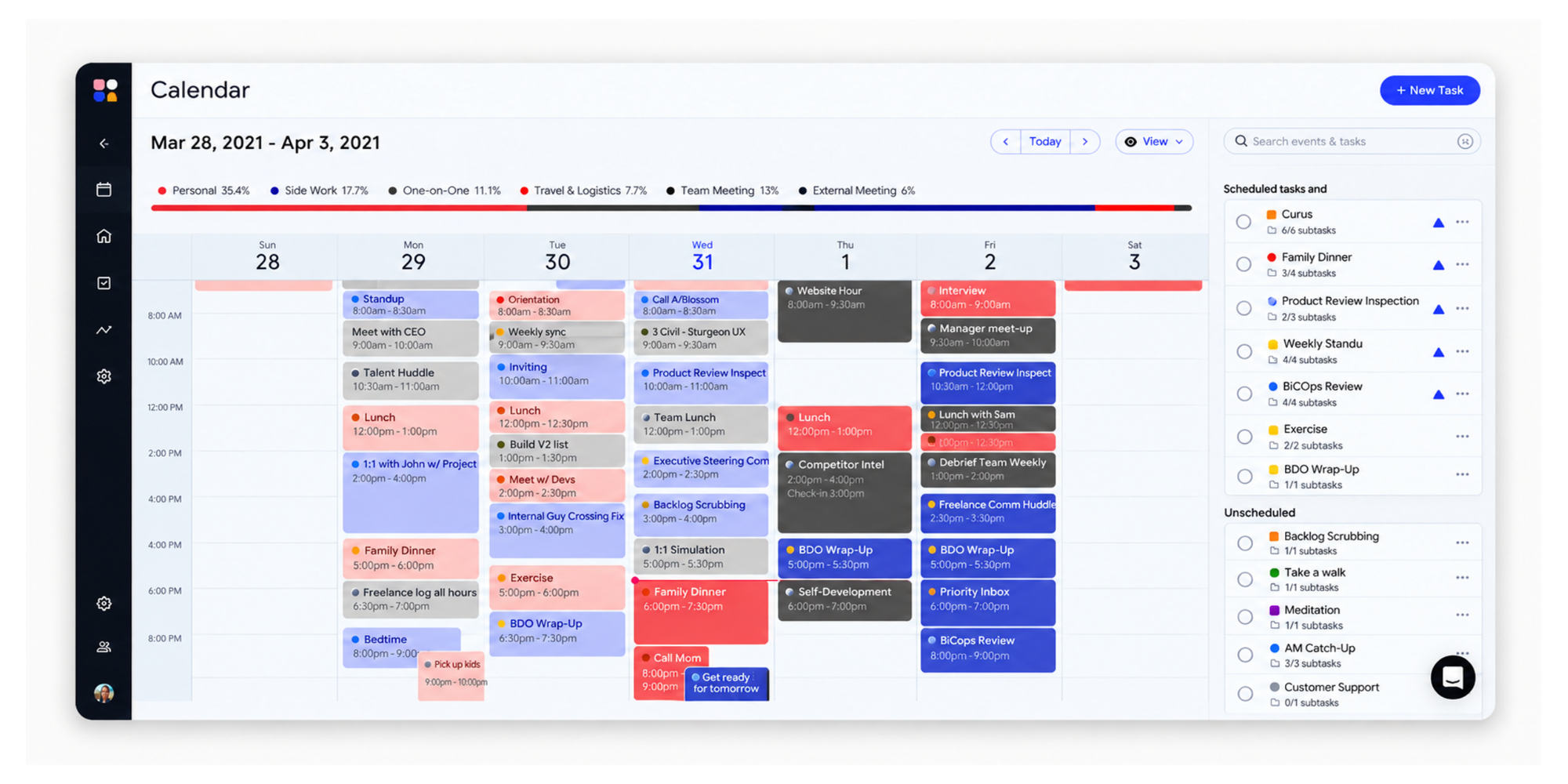Viewport: 1568px width, 784px height.
Task: Go to previous week arrow
Action: (1005, 142)
